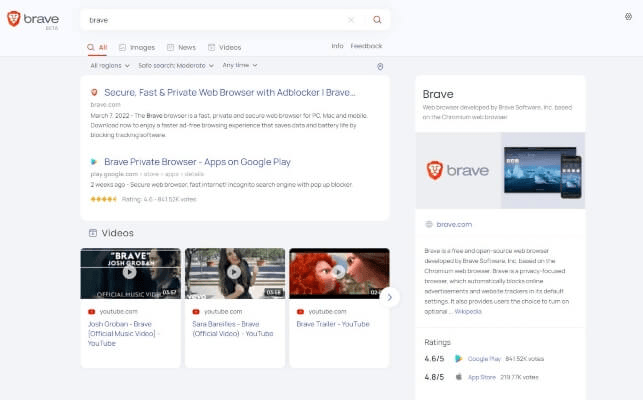643x400 pixels.
Task: Switch to the Images tab
Action: [x=137, y=48]
